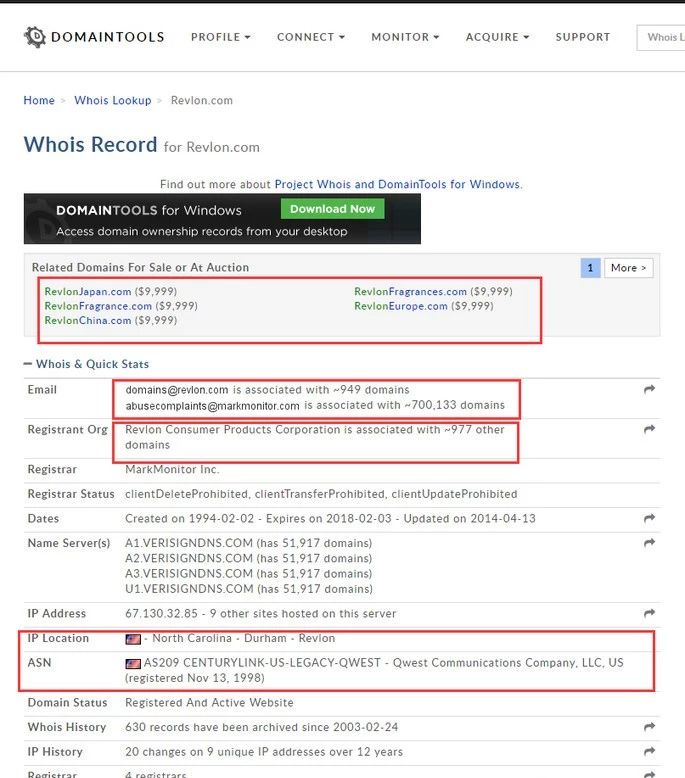Click the Revlon.com breadcrumb text
685x778 pixels.
201,100
